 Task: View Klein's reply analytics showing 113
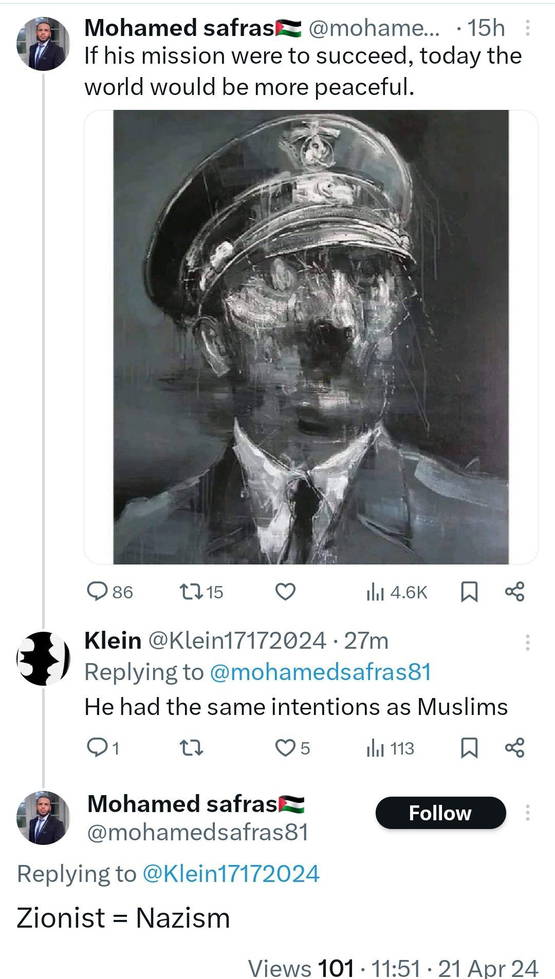[x=390, y=748]
